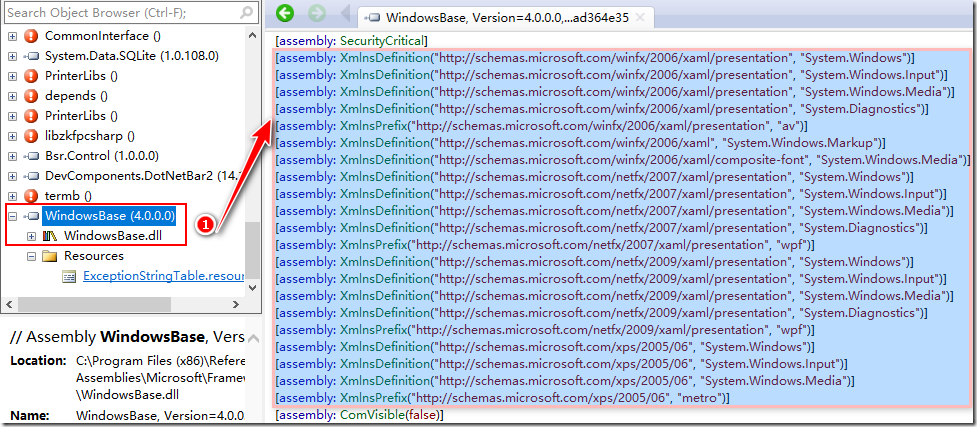The image size is (977, 427).
Task: Expand the depends () node
Action: [12, 96]
